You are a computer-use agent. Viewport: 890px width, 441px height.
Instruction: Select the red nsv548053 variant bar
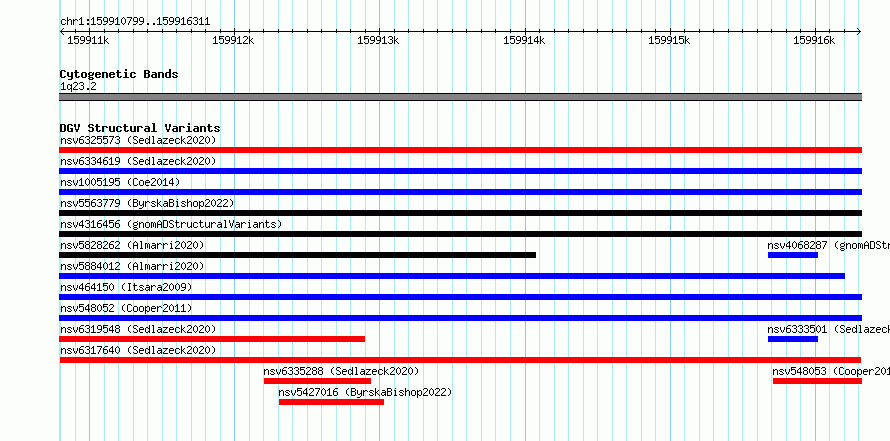(x=817, y=381)
